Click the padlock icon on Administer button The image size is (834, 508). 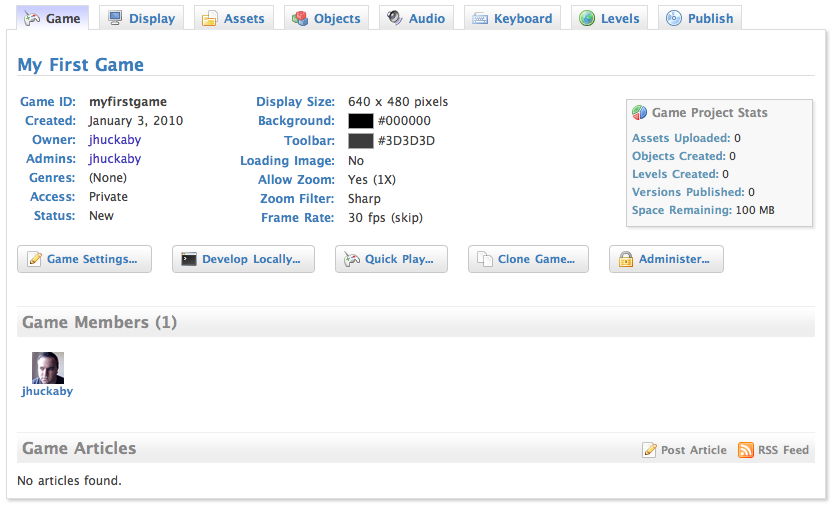pyautogui.click(x=626, y=259)
